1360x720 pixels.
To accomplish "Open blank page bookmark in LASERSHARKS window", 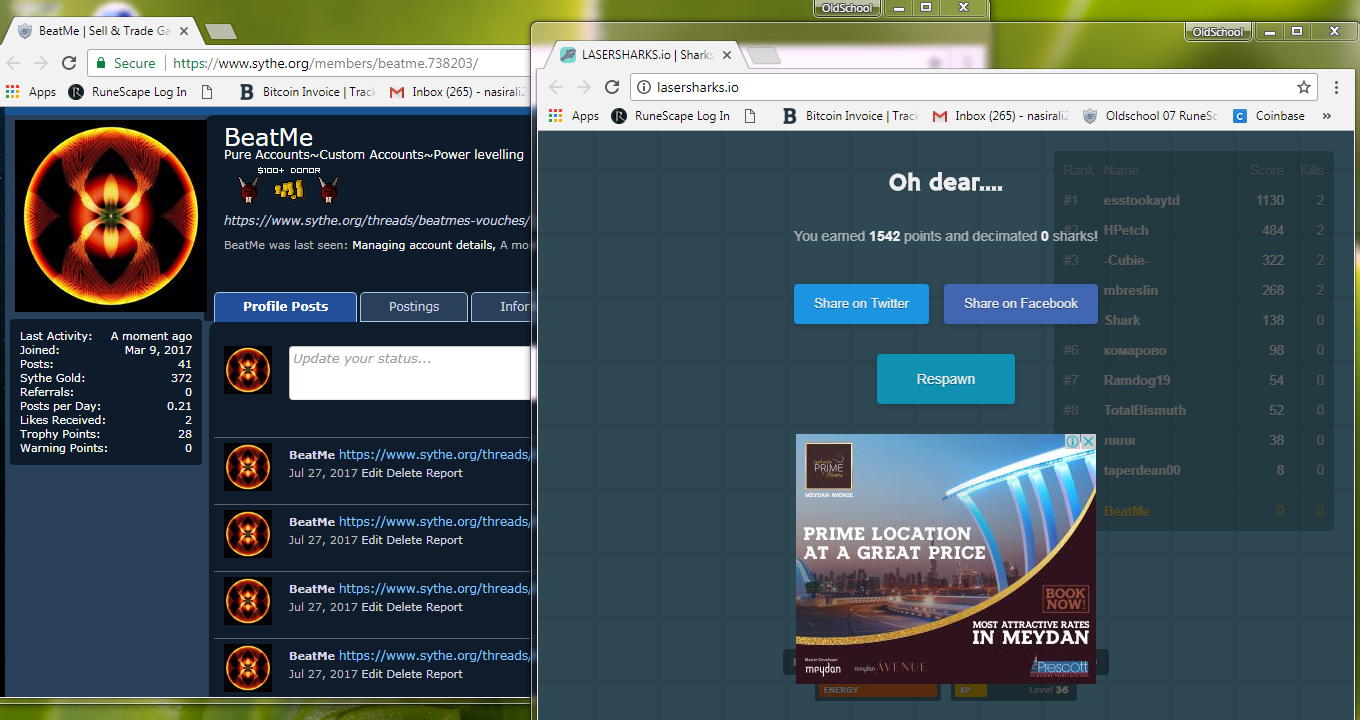I will (750, 116).
